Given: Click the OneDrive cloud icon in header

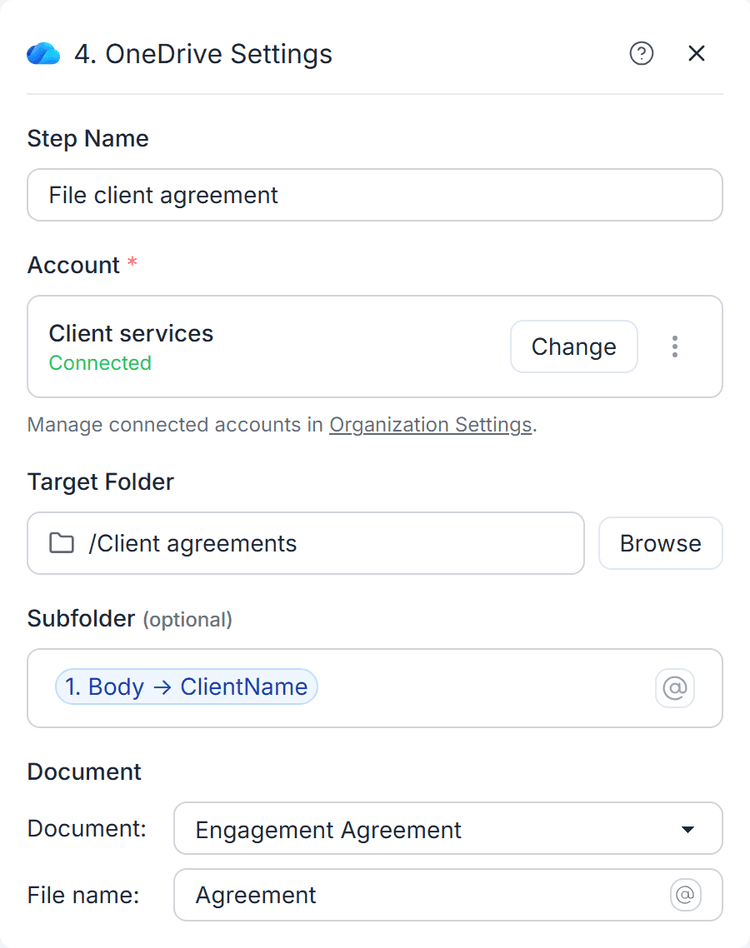Looking at the screenshot, I should tap(44, 54).
